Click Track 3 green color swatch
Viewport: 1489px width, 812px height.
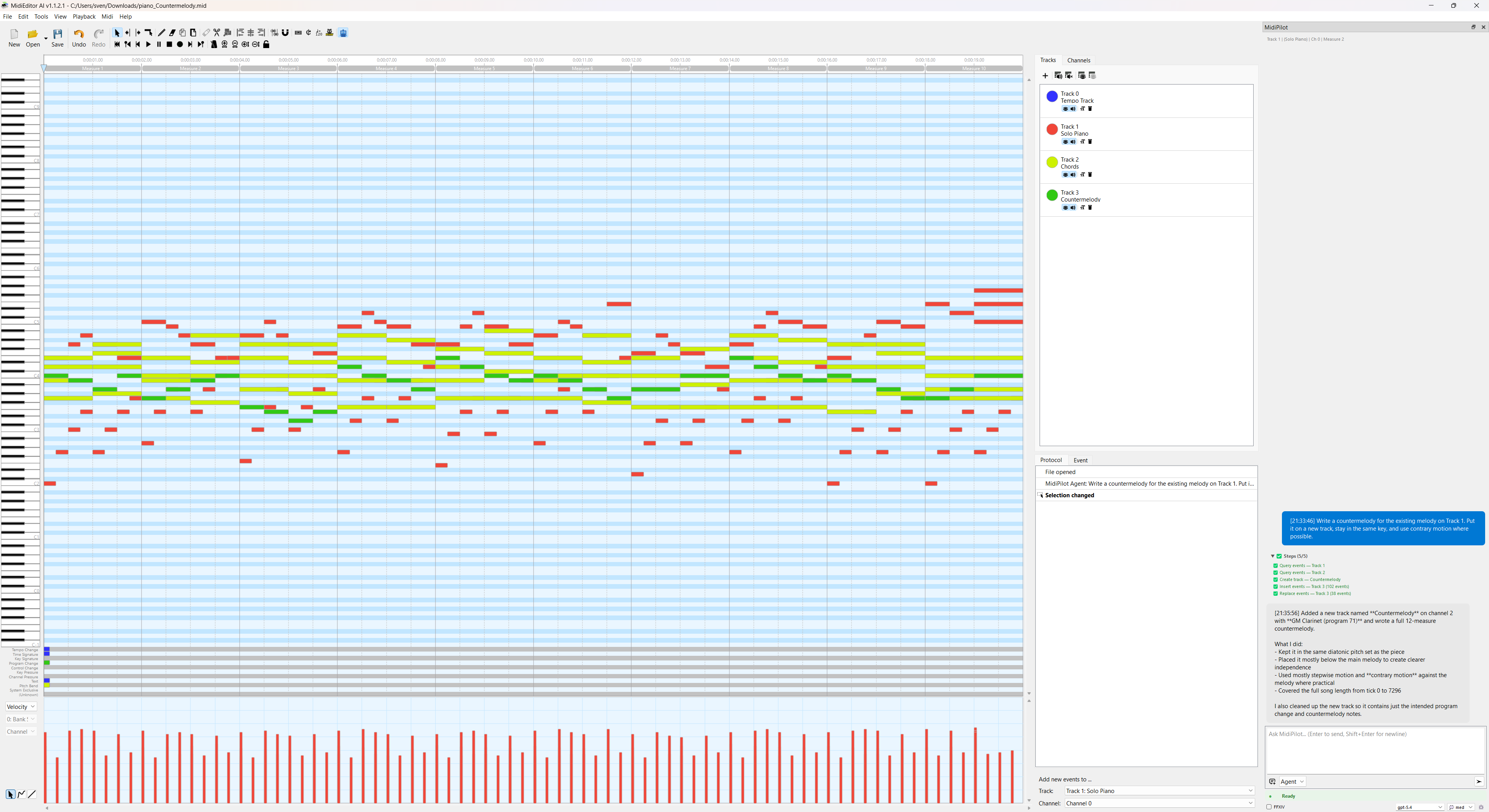[1052, 195]
